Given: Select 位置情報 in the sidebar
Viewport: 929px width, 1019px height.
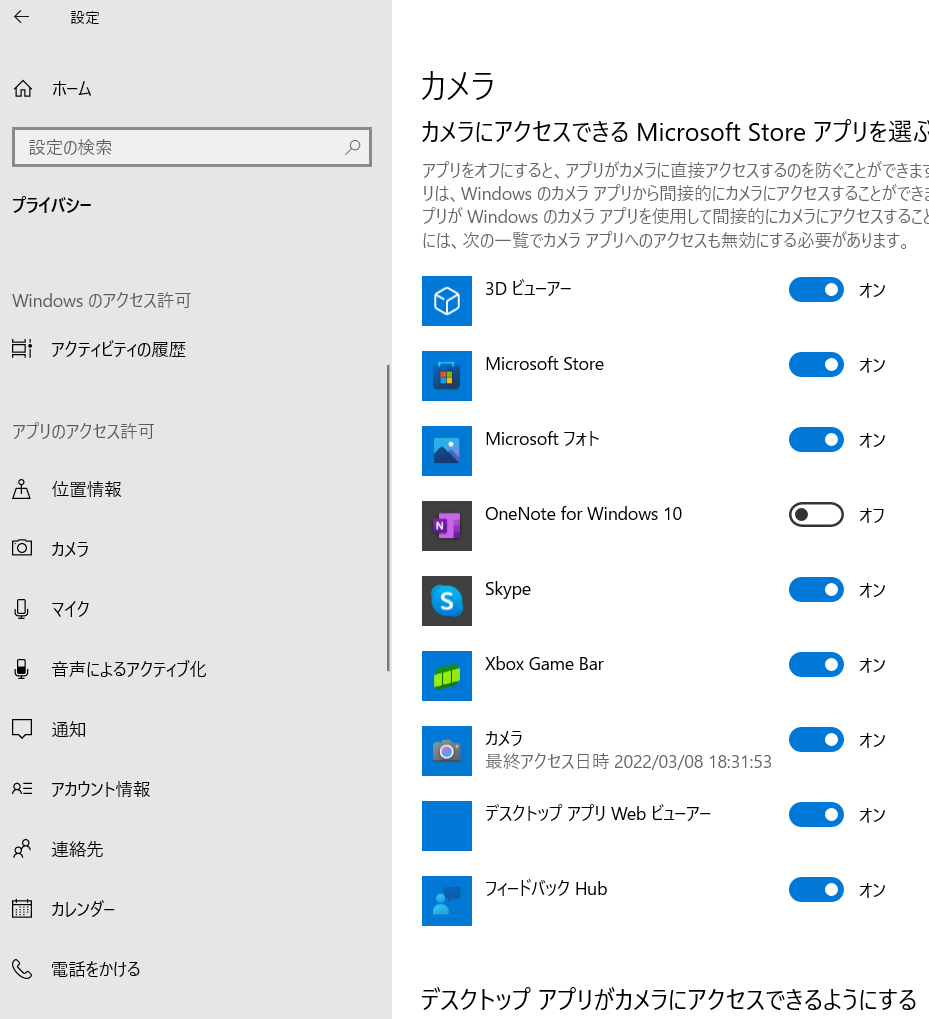Looking at the screenshot, I should tap(193, 489).
